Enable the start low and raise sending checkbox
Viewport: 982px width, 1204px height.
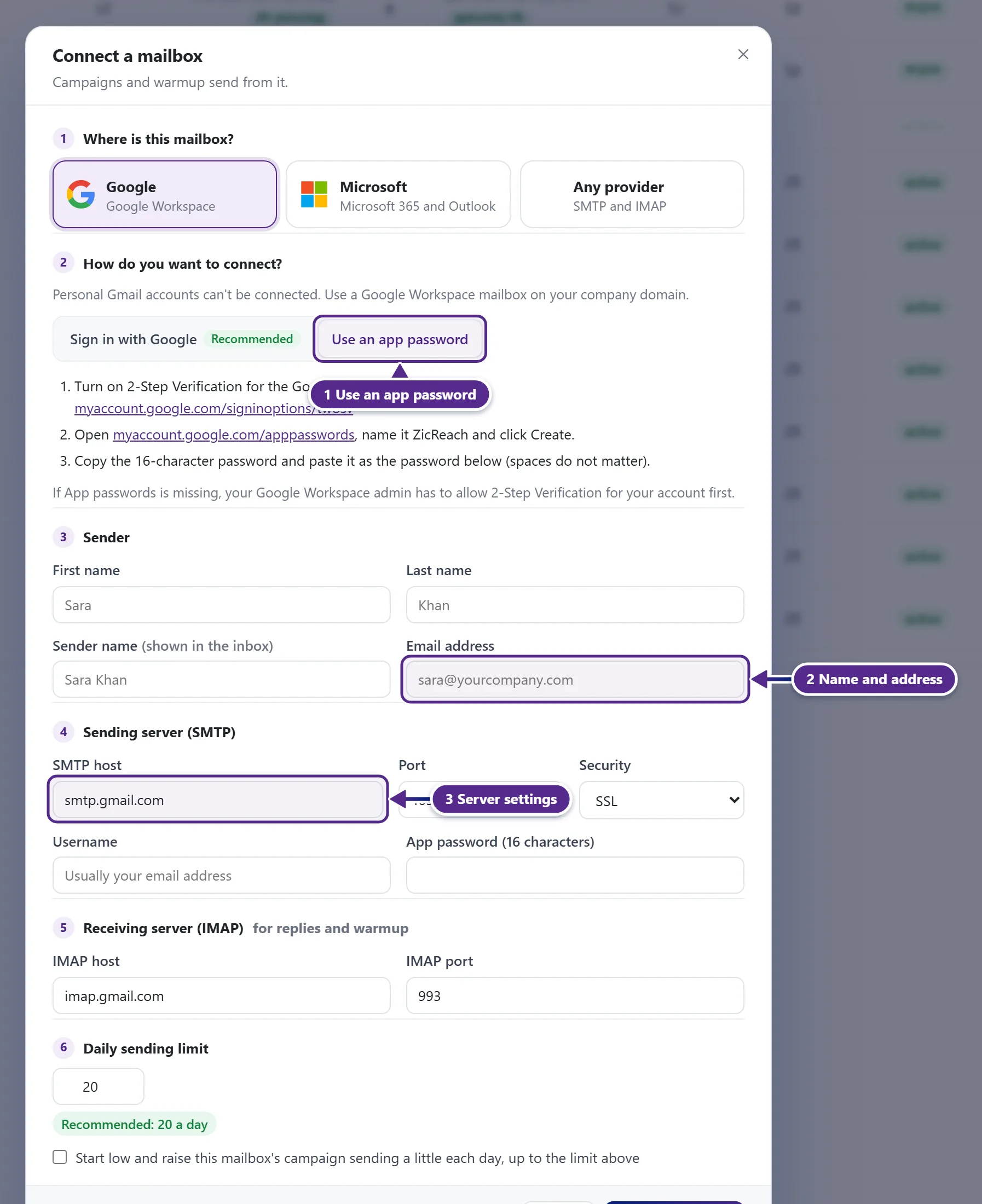(x=60, y=1157)
